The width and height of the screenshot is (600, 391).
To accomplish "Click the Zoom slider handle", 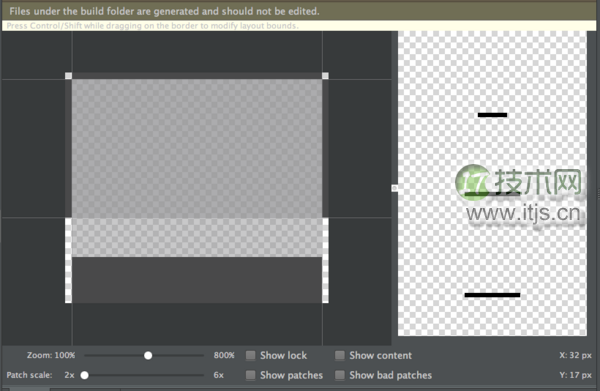I will (x=148, y=355).
